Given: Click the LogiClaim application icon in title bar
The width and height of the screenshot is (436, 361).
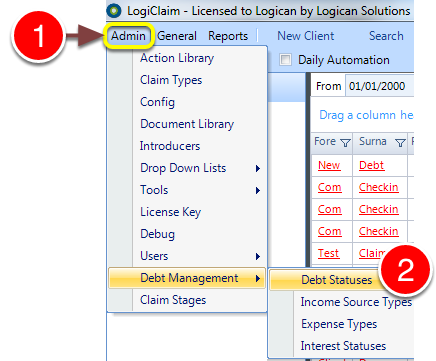Looking at the screenshot, I should point(114,11).
